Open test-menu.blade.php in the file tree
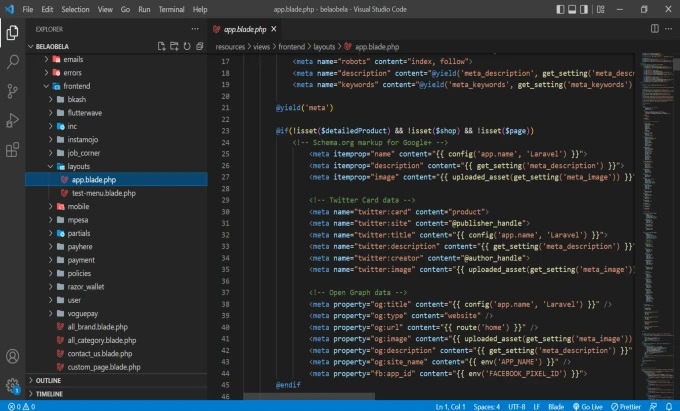This screenshot has width=680, height=411. tap(105, 192)
